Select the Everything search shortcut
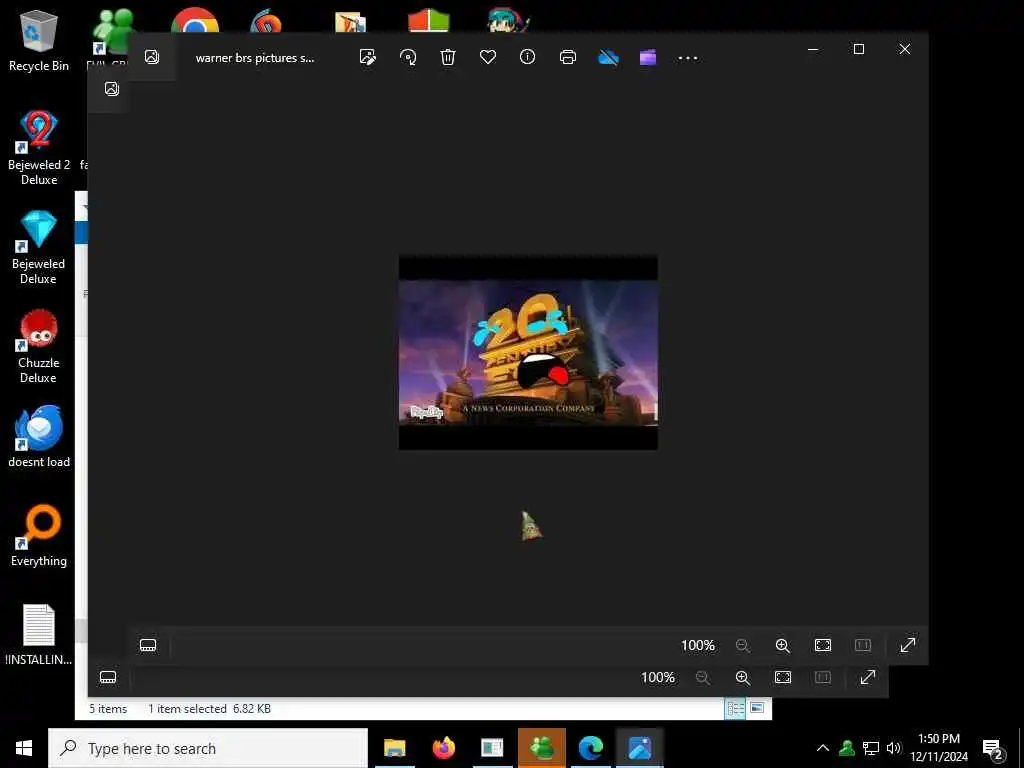 click(39, 536)
